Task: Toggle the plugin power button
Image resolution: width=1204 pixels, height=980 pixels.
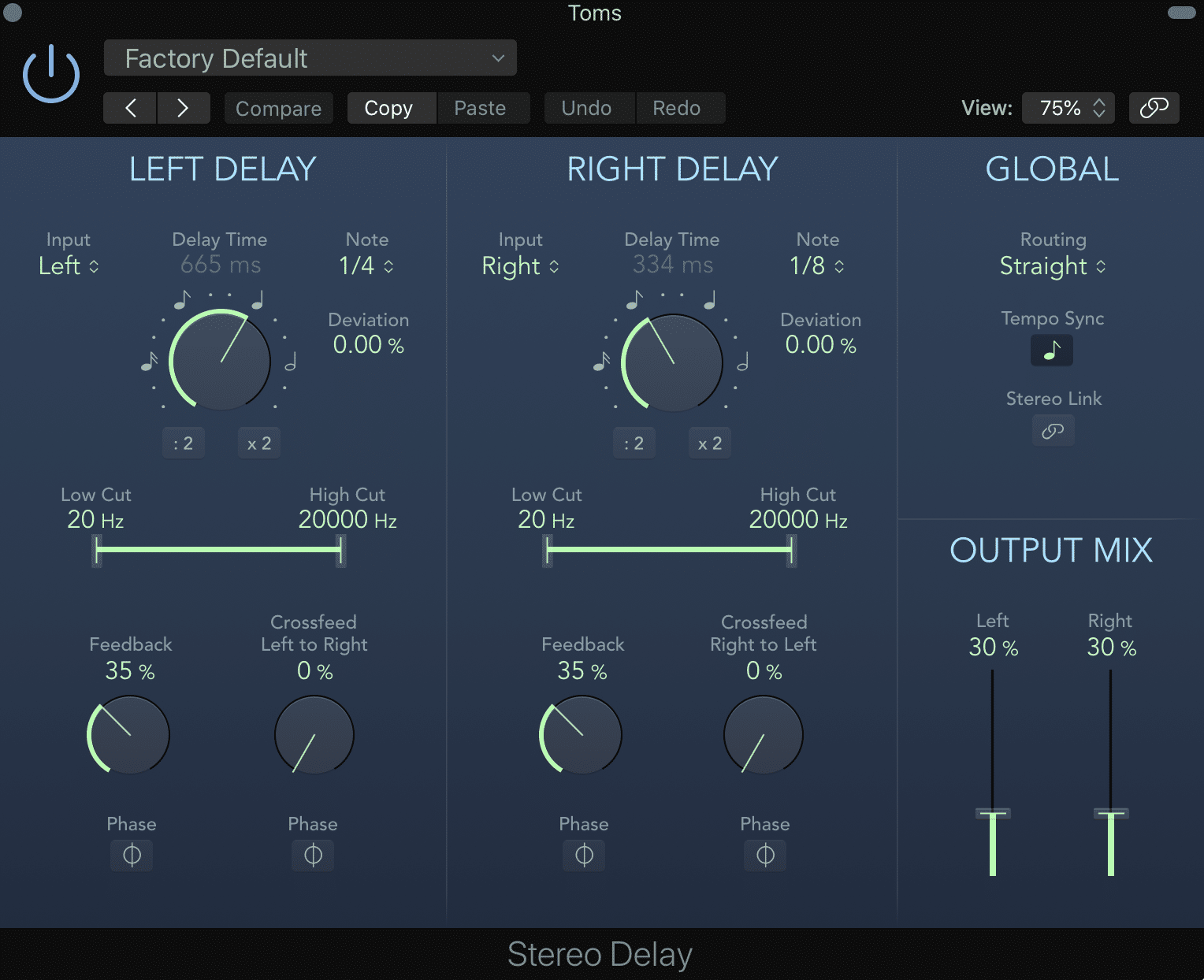Action: (51, 74)
